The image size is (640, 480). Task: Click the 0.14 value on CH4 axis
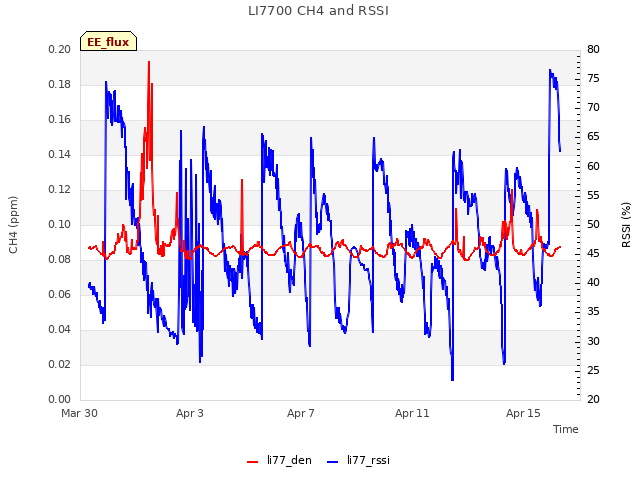[60, 154]
